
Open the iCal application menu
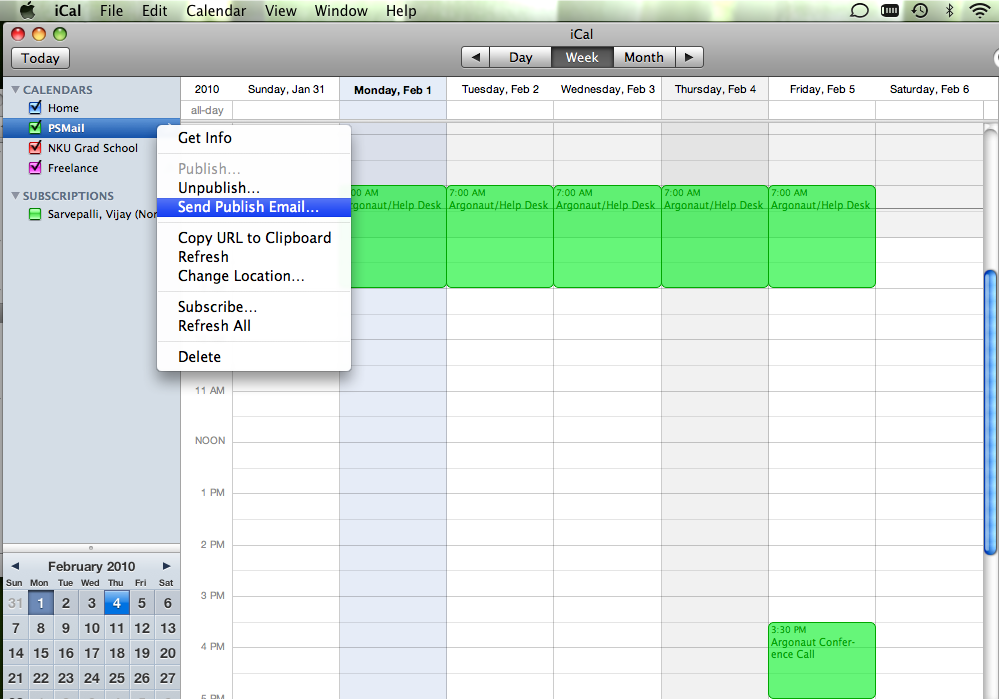[68, 11]
